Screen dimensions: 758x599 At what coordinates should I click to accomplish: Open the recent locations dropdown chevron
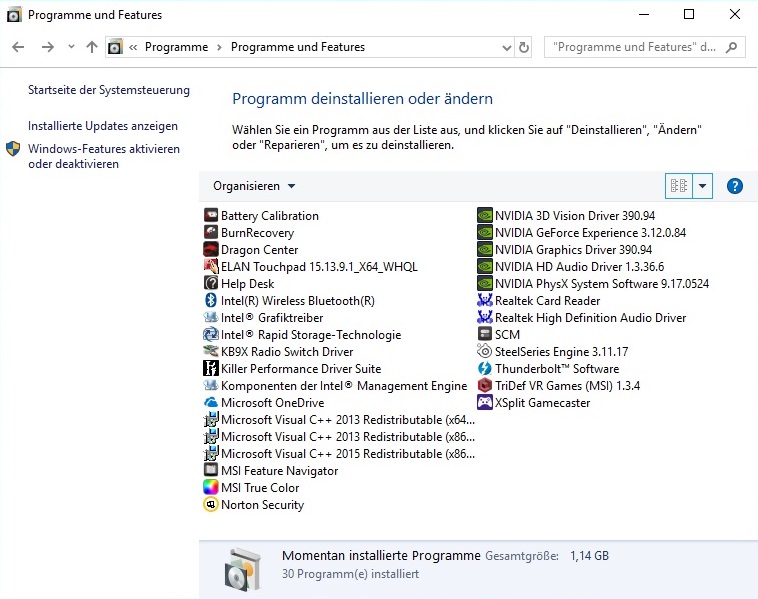tap(72, 46)
